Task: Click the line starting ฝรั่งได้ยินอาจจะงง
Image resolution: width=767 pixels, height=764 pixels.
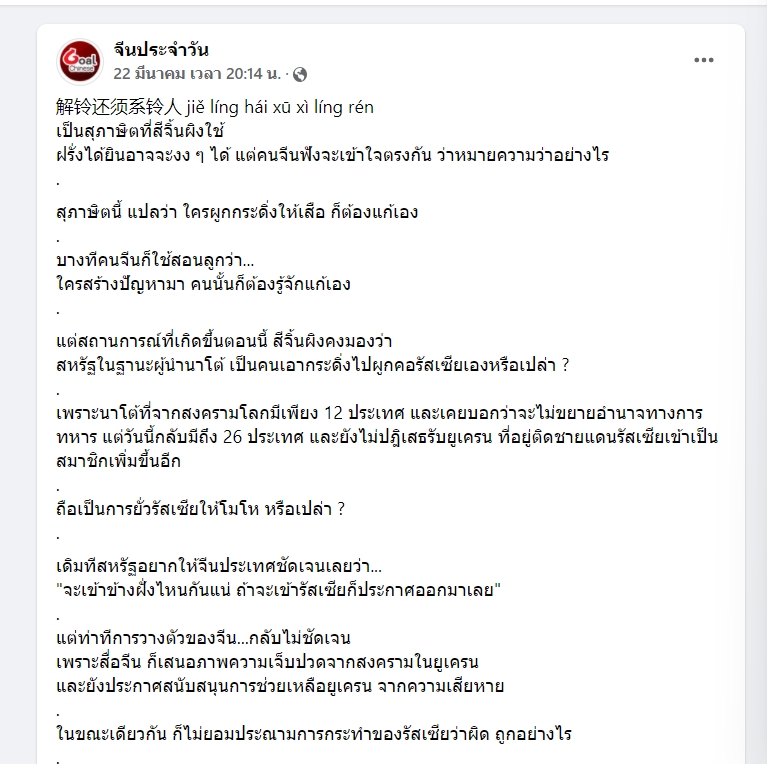Action: (x=333, y=155)
